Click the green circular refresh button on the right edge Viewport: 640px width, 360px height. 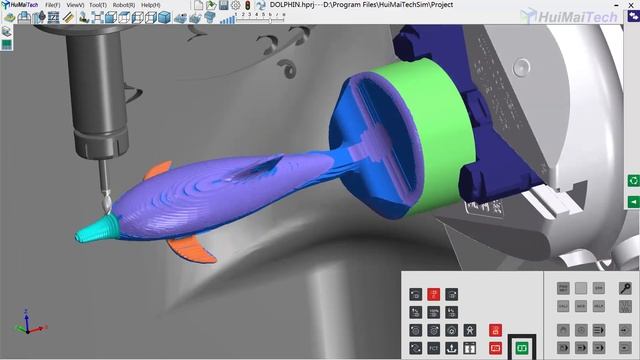(633, 180)
